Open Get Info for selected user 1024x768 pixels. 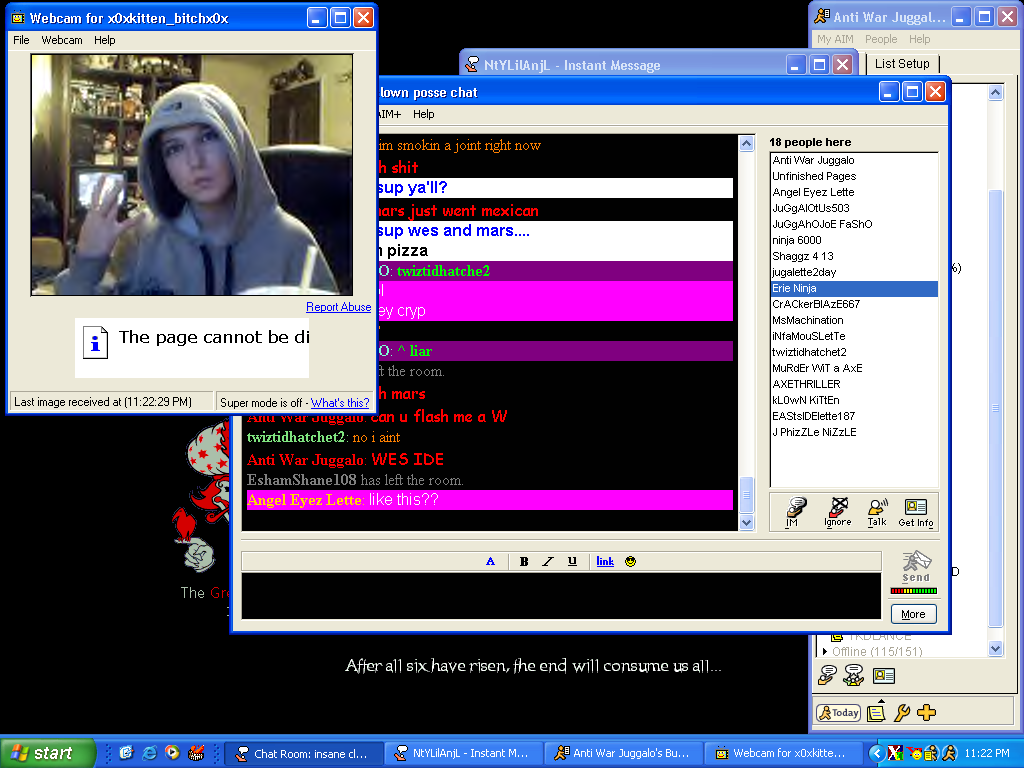(x=915, y=511)
